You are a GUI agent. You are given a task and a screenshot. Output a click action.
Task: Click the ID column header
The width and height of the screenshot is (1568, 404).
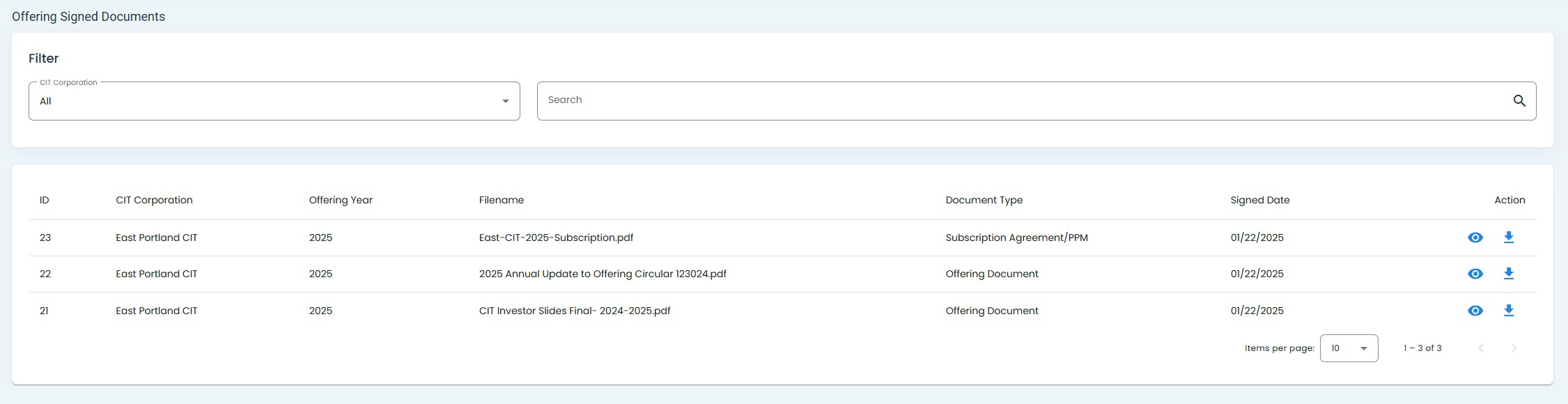[44, 200]
